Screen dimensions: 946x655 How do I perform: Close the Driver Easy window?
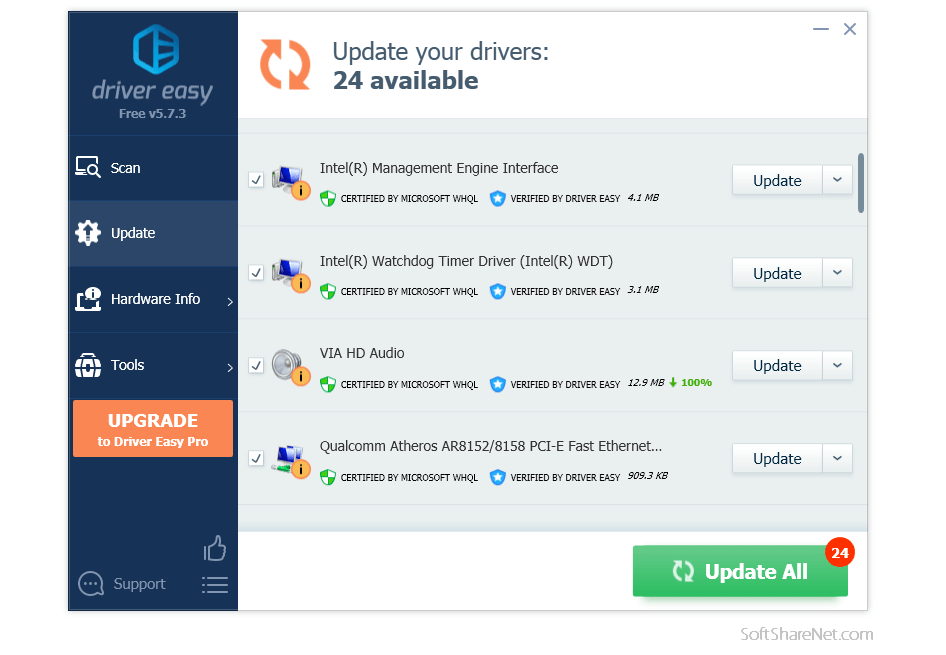click(849, 29)
